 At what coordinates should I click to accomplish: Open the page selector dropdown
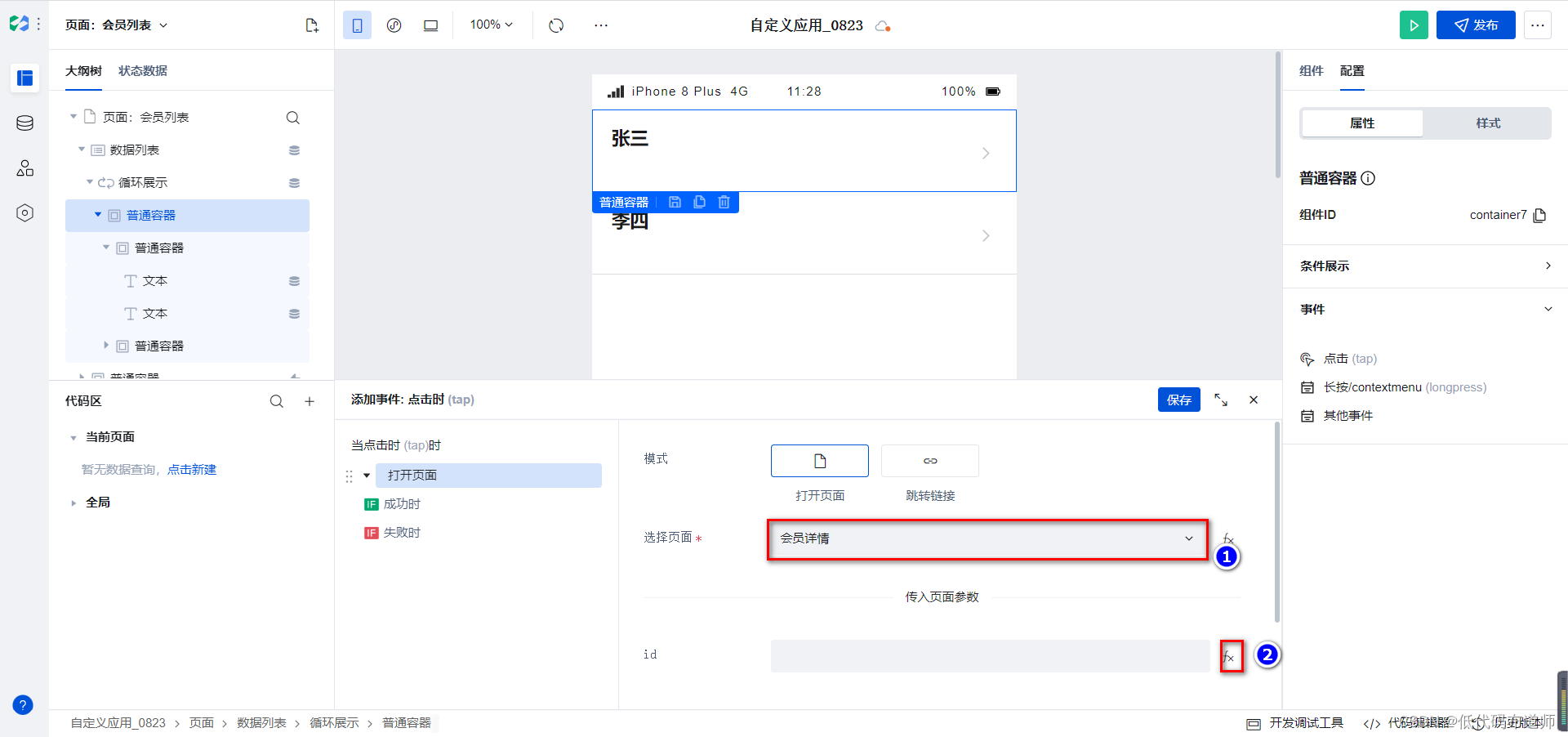click(x=987, y=538)
